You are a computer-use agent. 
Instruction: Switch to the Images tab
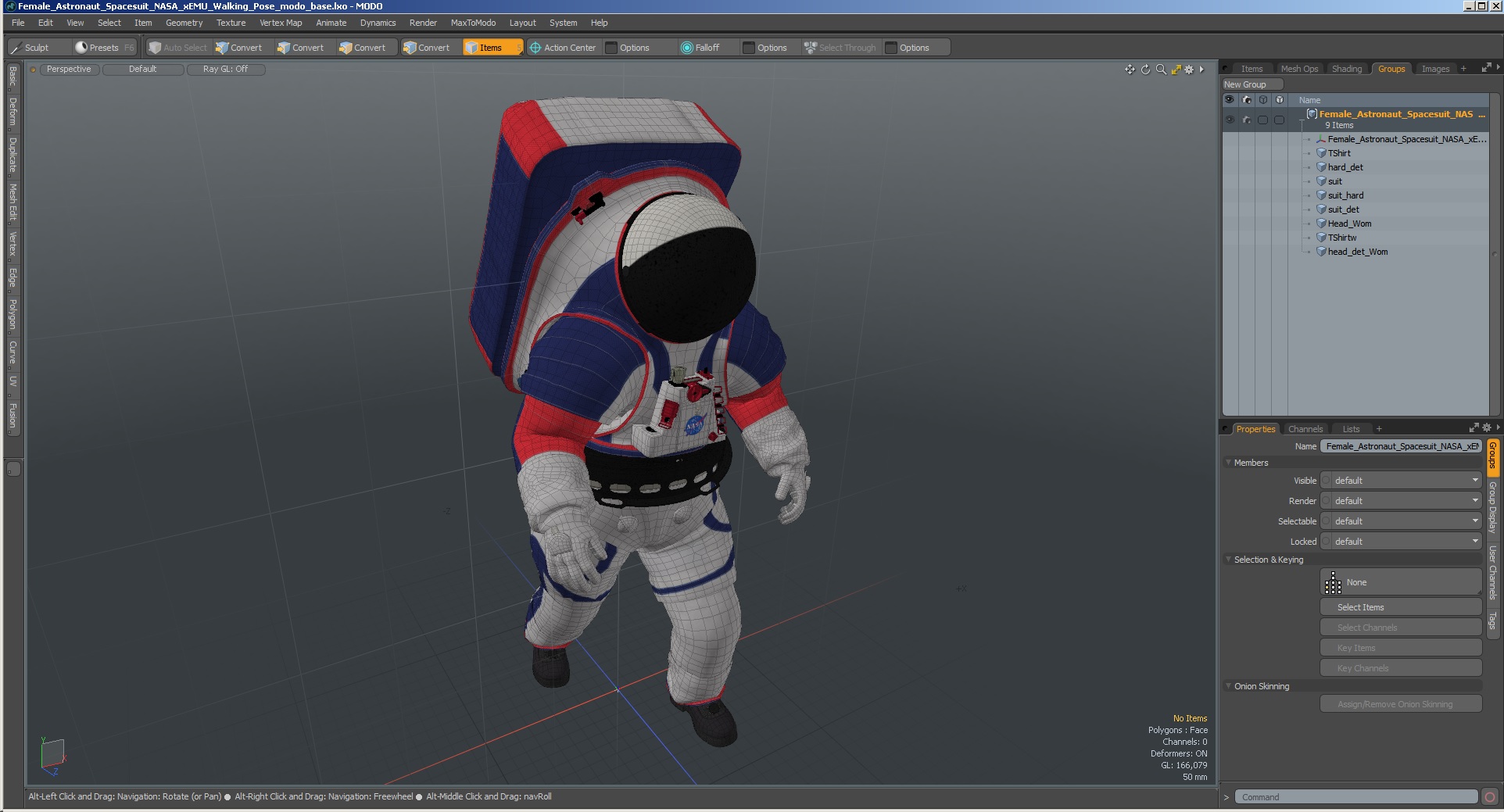pos(1435,69)
